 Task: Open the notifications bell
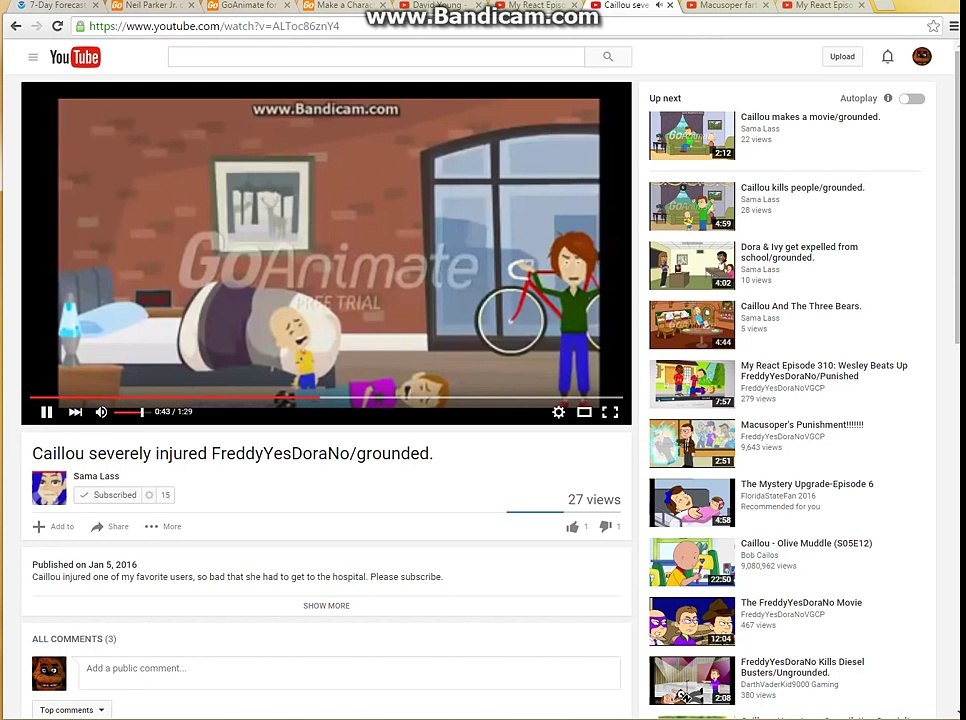pyautogui.click(x=887, y=57)
